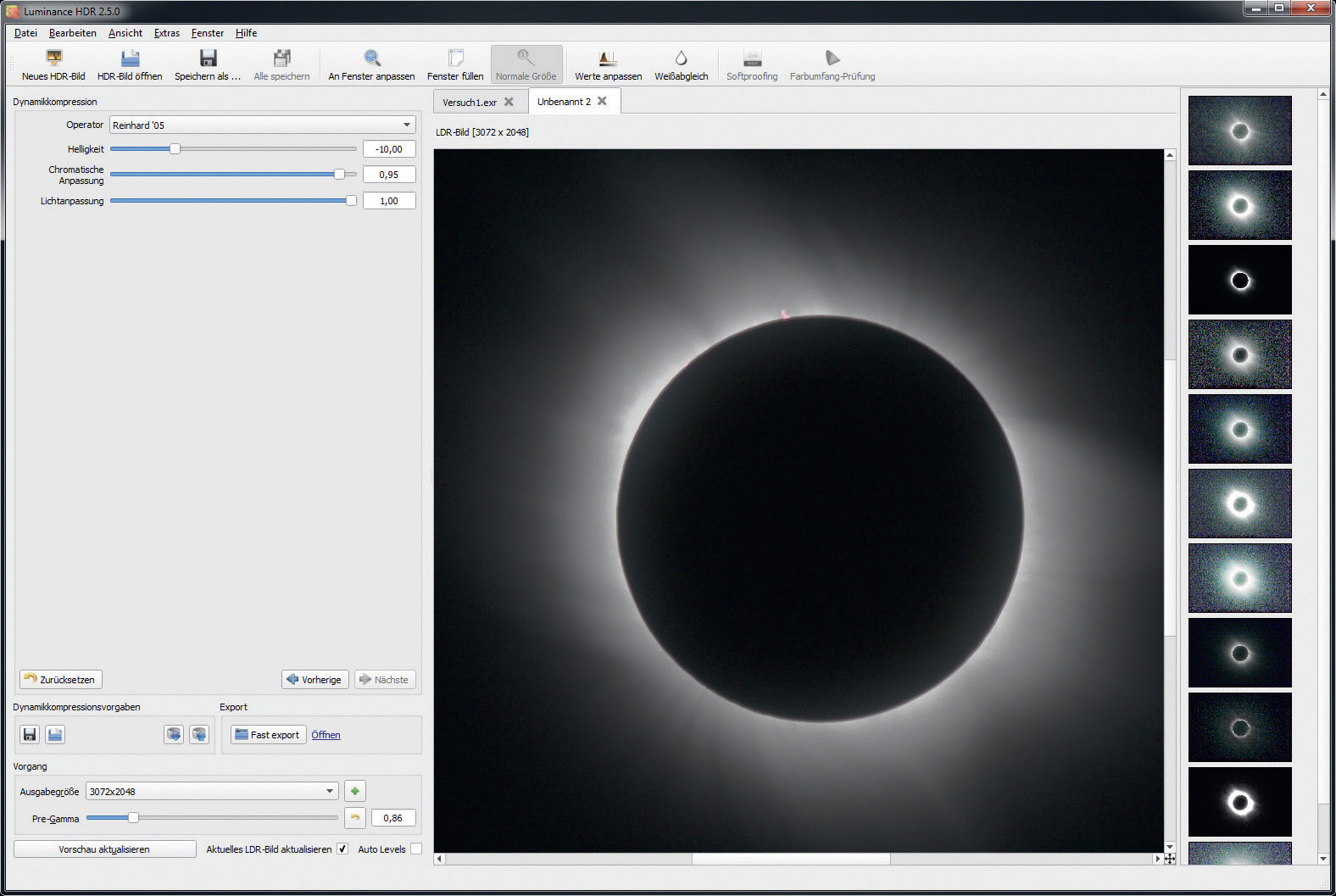Enable the Auto Levels checkbox

415,849
